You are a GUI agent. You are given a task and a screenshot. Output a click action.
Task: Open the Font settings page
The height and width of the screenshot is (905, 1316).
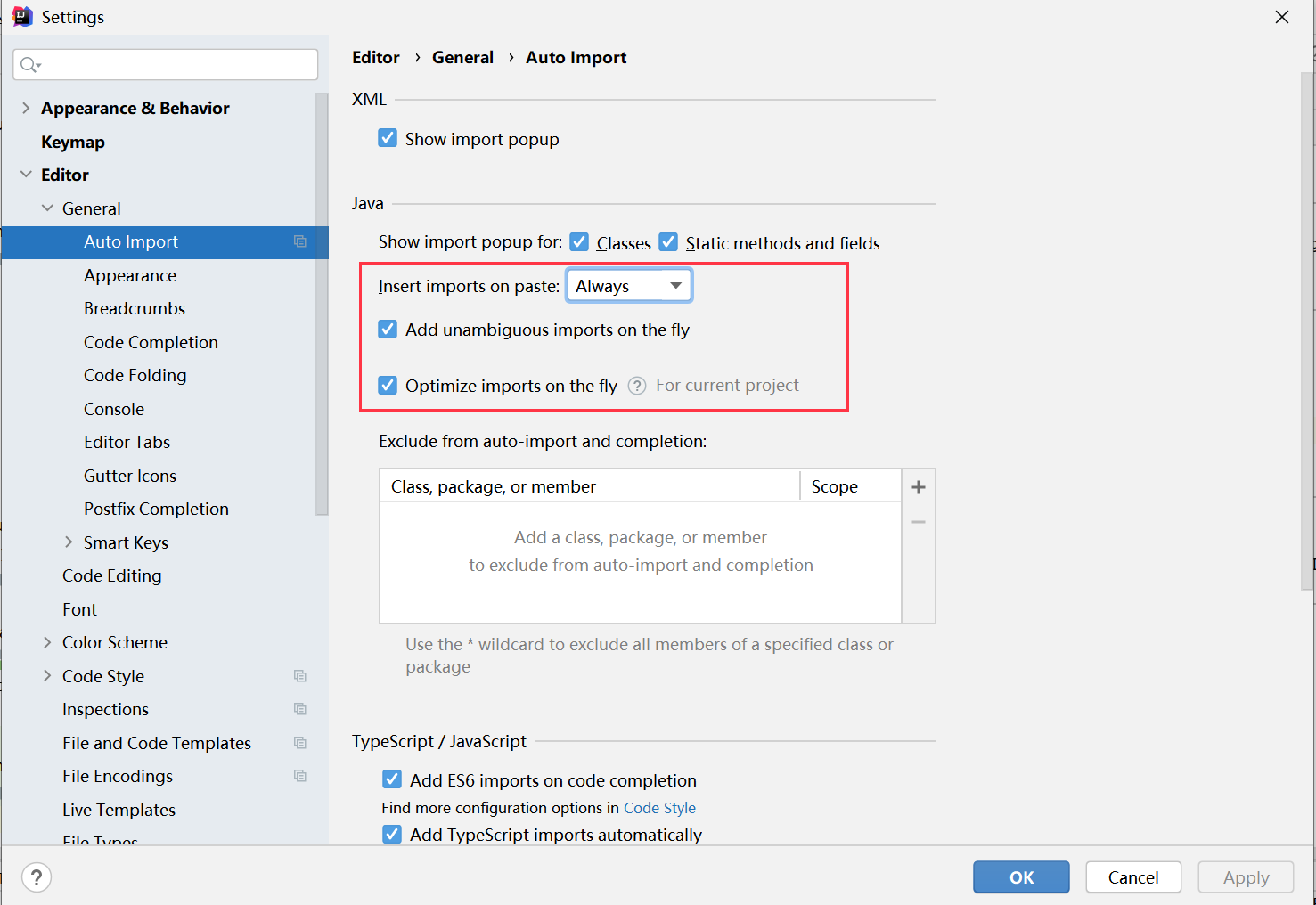[79, 609]
